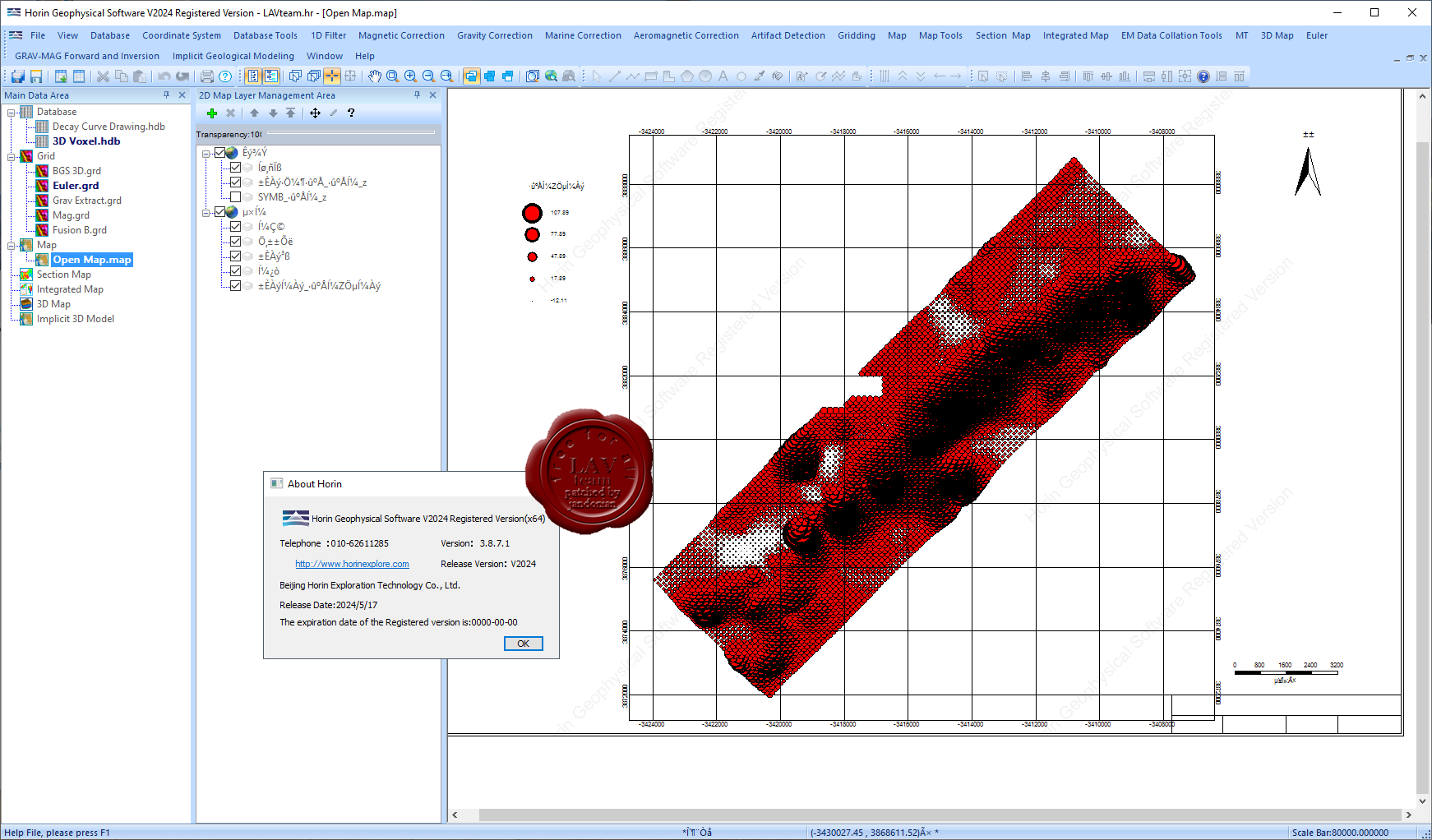Collapse the Map tree node
The image size is (1432, 840).
12,245
